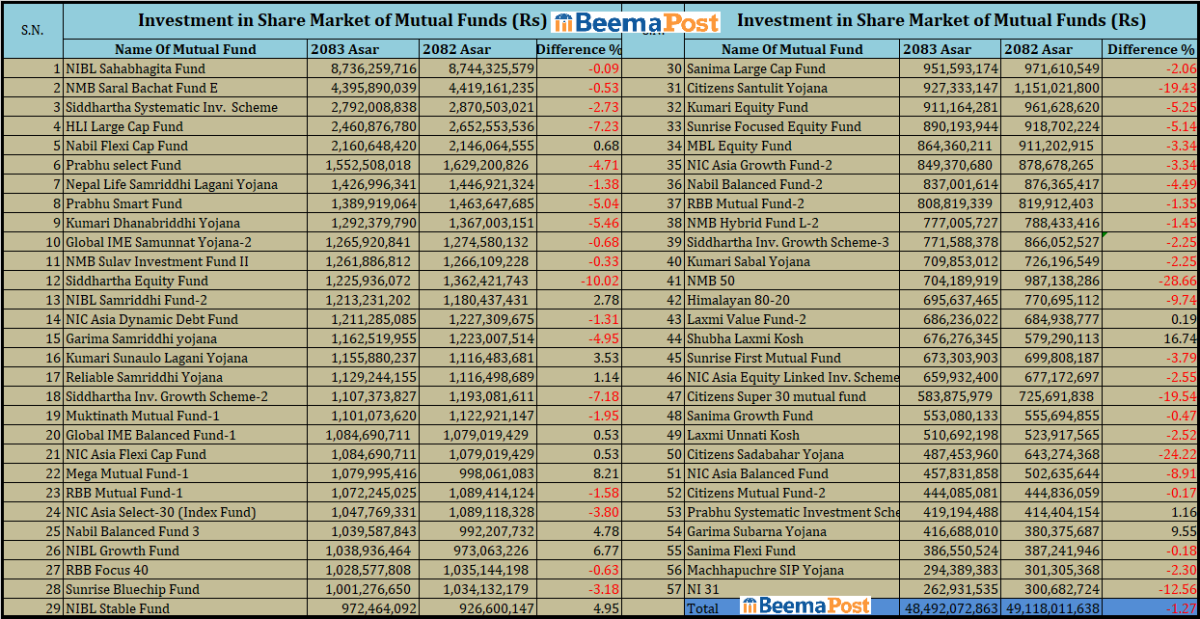The image size is (1200, 619).
Task: Click the RBB Mutual Fund-1 cell
Action: click(x=185, y=492)
